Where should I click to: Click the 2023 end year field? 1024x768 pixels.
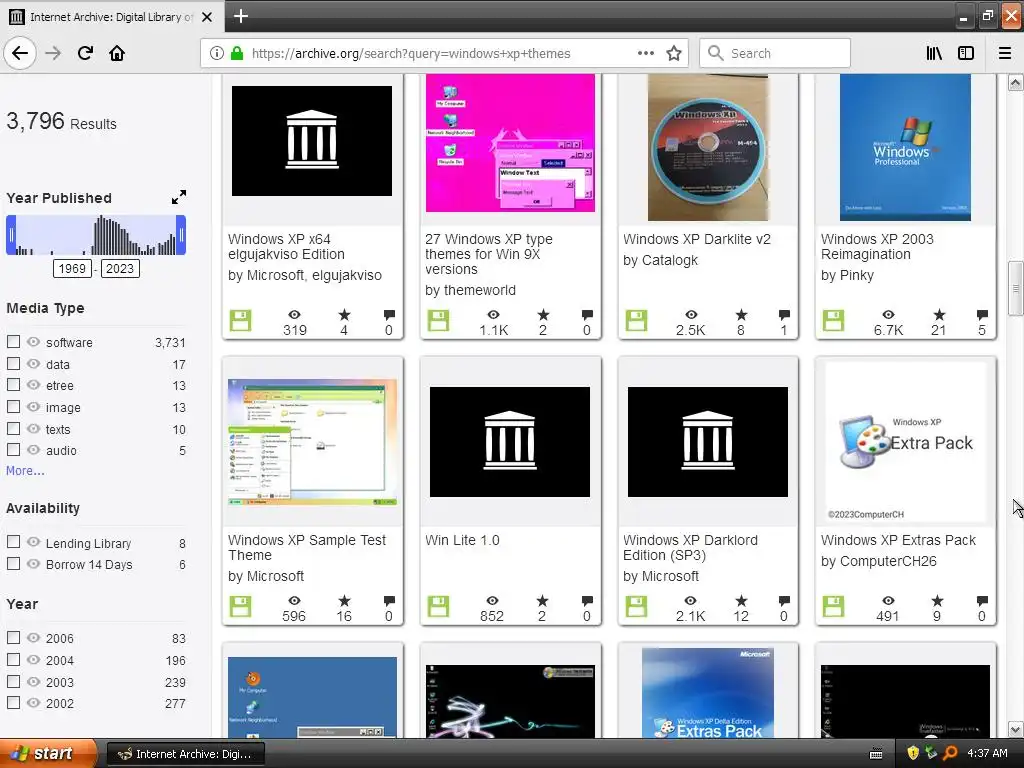[x=120, y=268]
